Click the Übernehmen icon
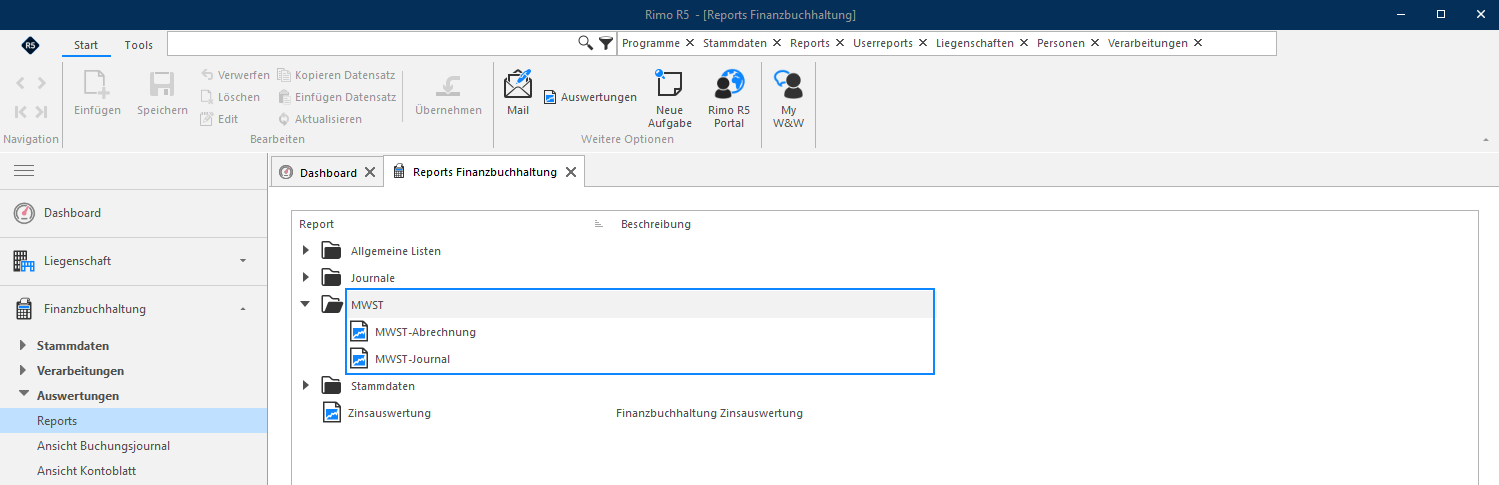This screenshot has height=485, width=1499. coord(448,85)
